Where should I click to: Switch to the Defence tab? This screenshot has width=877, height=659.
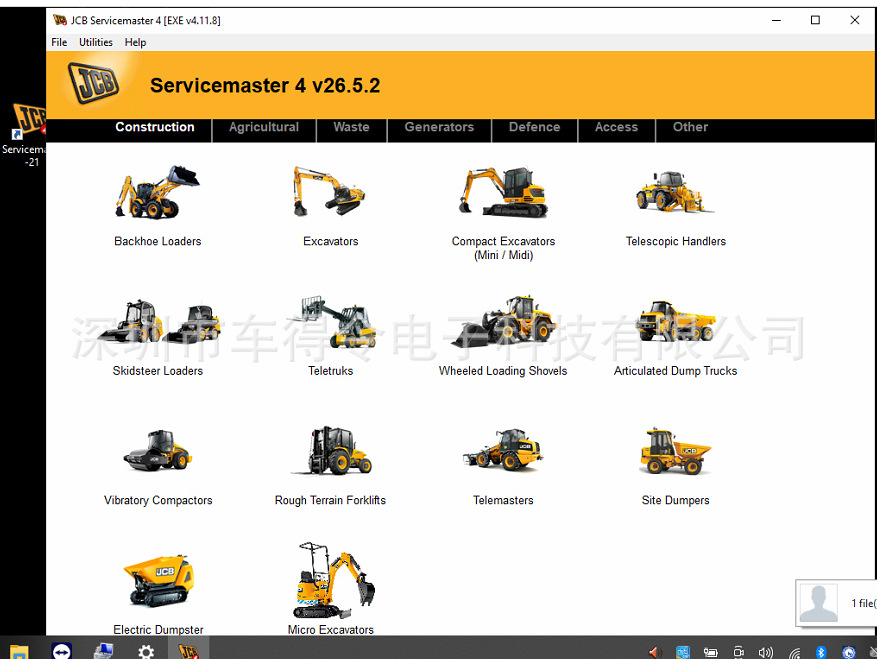534,127
